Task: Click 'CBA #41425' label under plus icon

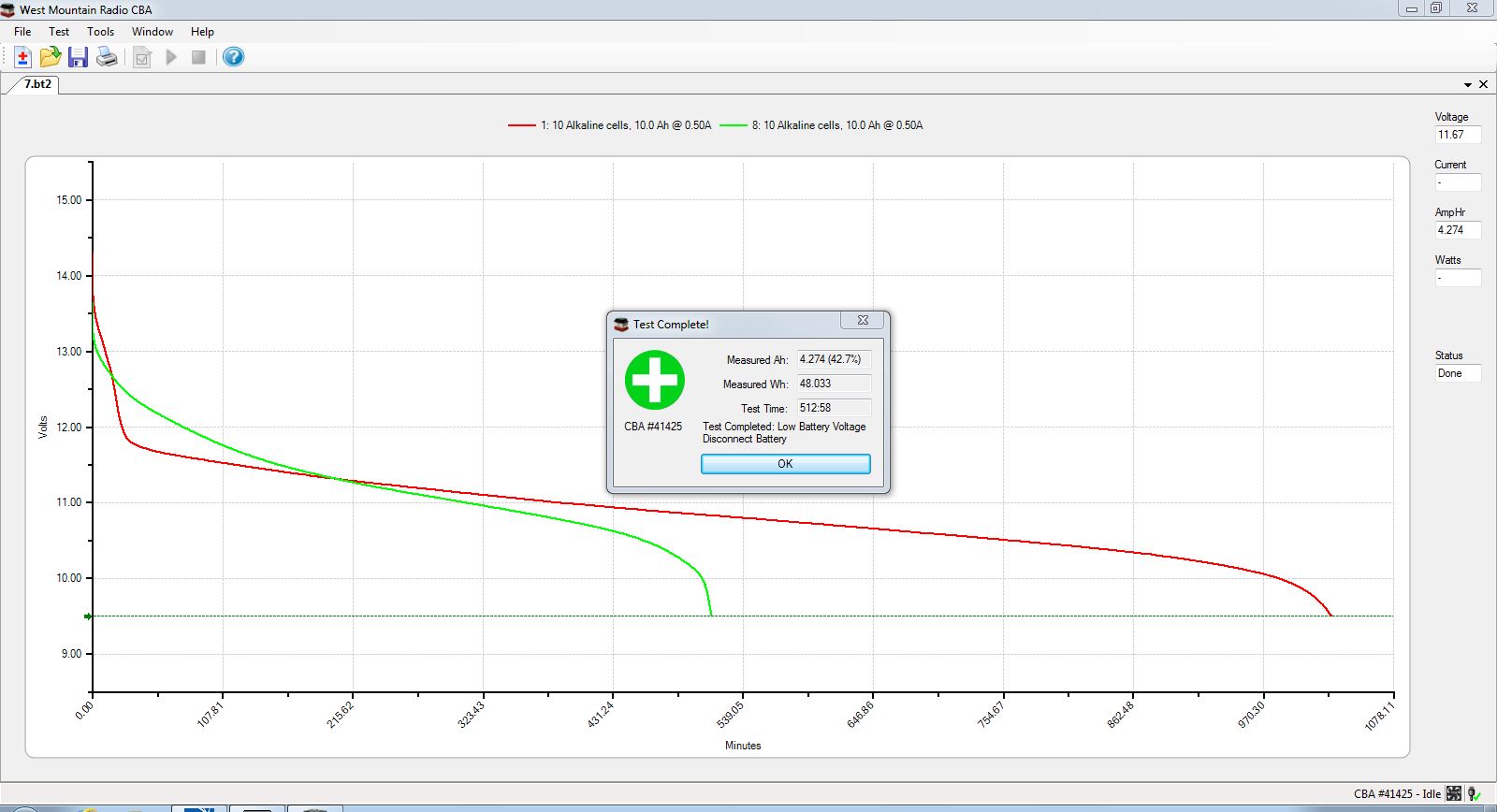Action: [653, 427]
